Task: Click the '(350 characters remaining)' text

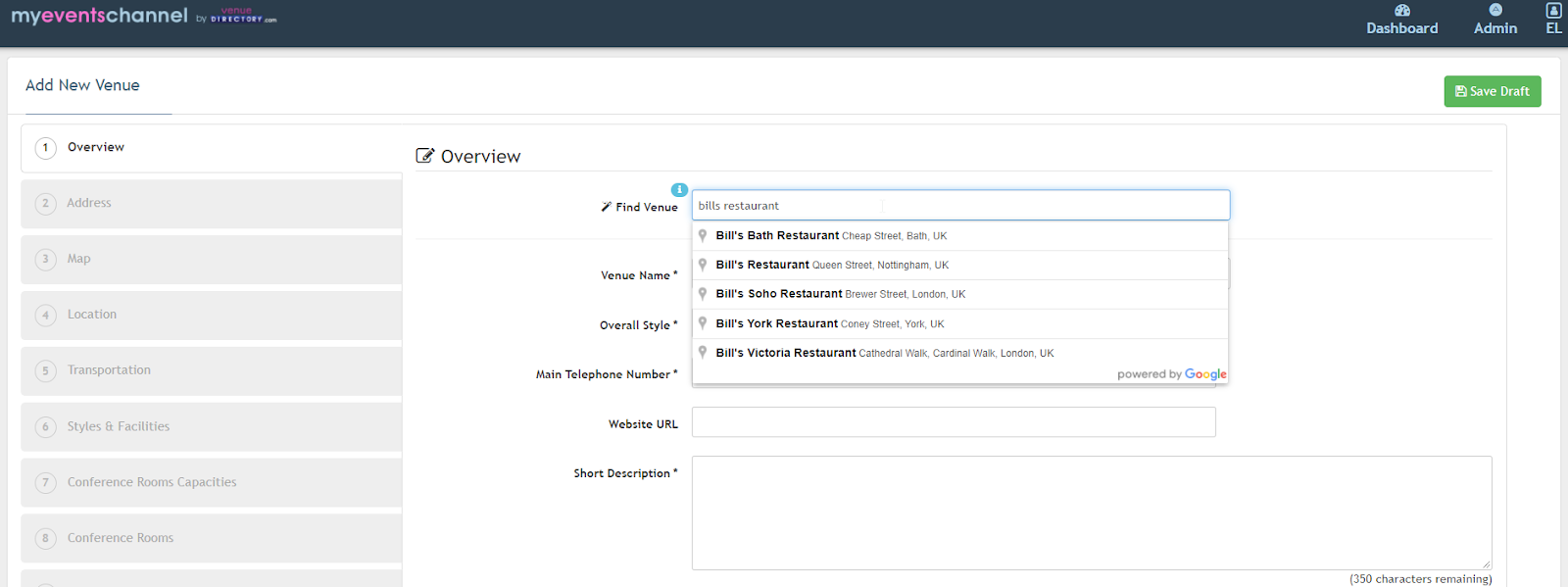Action: [1421, 579]
